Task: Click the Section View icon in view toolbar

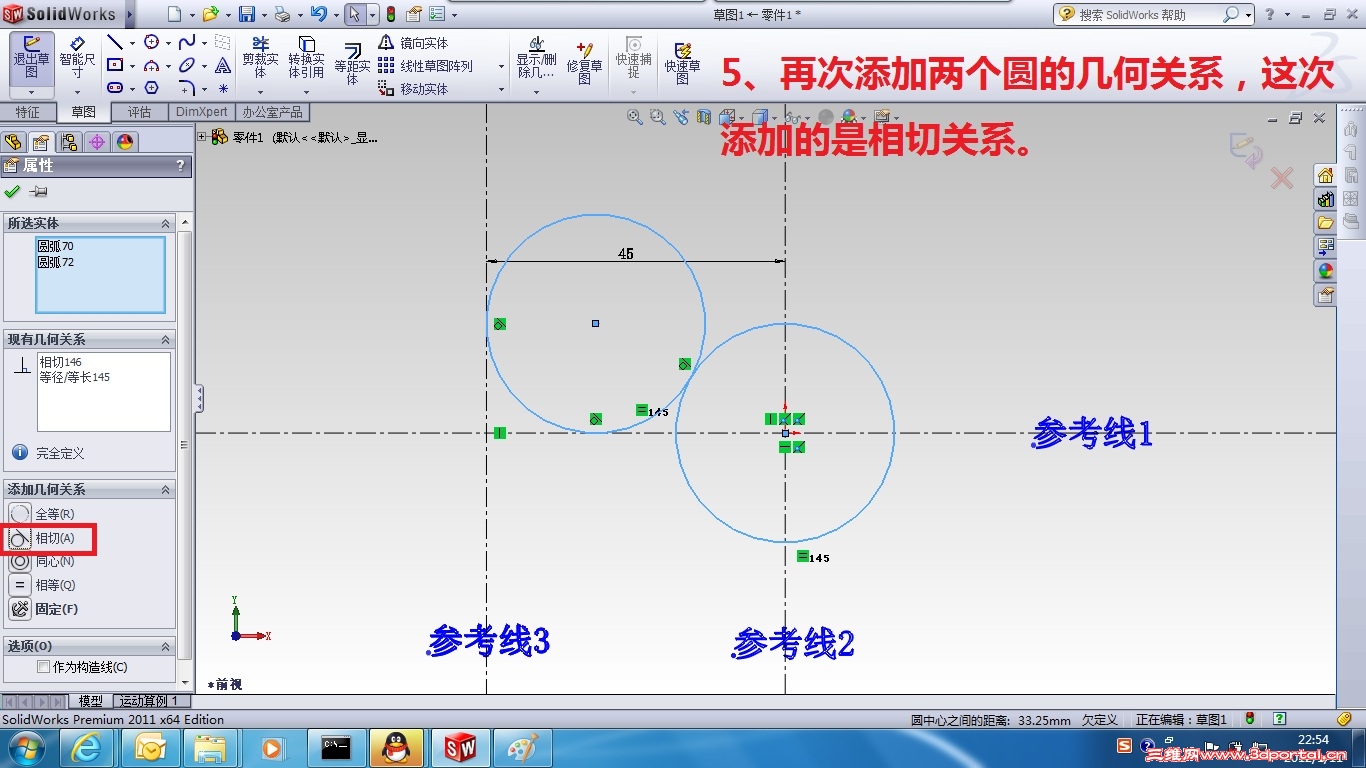Action: [x=704, y=117]
